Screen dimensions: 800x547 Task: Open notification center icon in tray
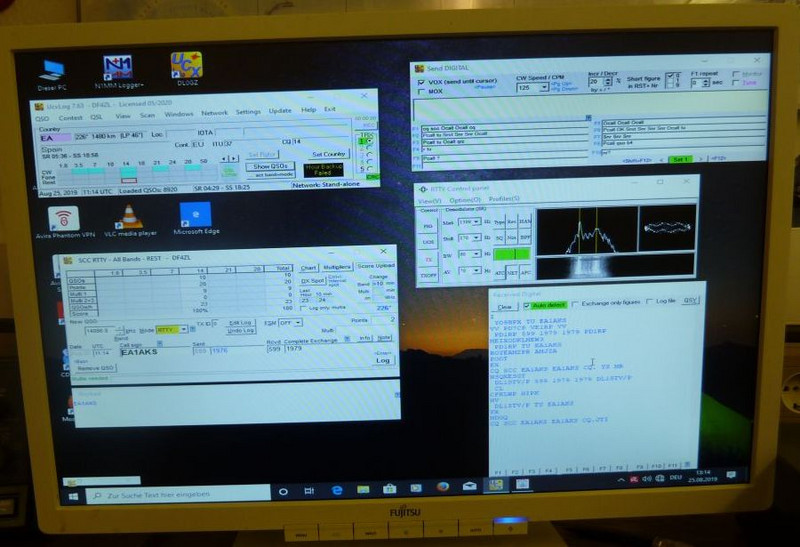click(732, 475)
